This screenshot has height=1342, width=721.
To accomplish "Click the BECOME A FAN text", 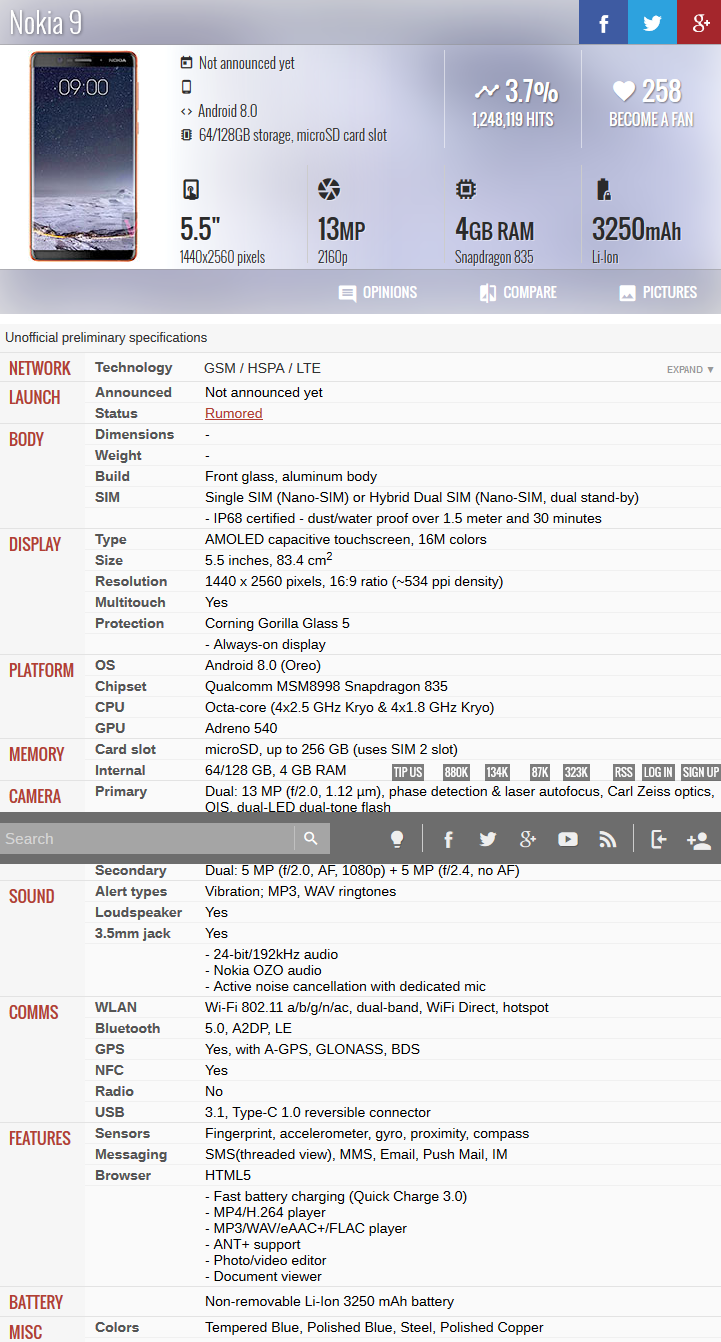I will pyautogui.click(x=651, y=119).
